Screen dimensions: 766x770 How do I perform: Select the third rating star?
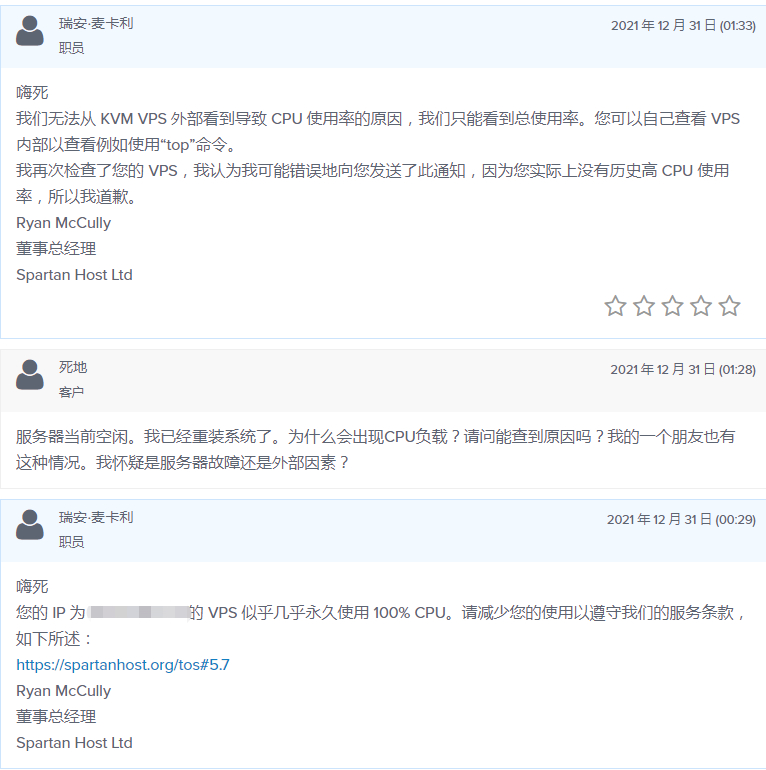point(672,306)
